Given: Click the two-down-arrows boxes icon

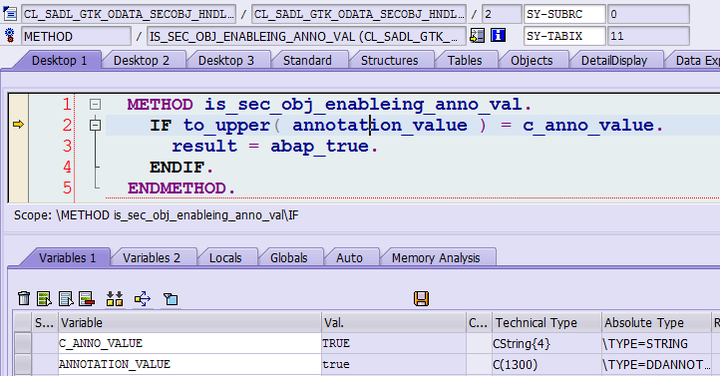Looking at the screenshot, I should pyautogui.click(x=115, y=298).
